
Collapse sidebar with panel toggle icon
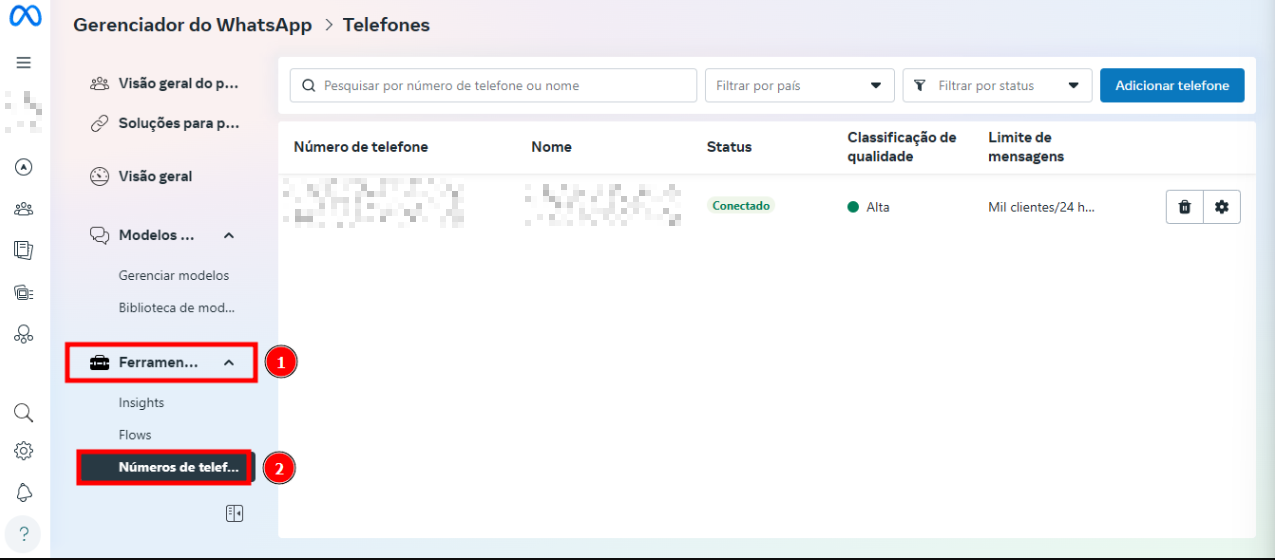[x=234, y=513]
